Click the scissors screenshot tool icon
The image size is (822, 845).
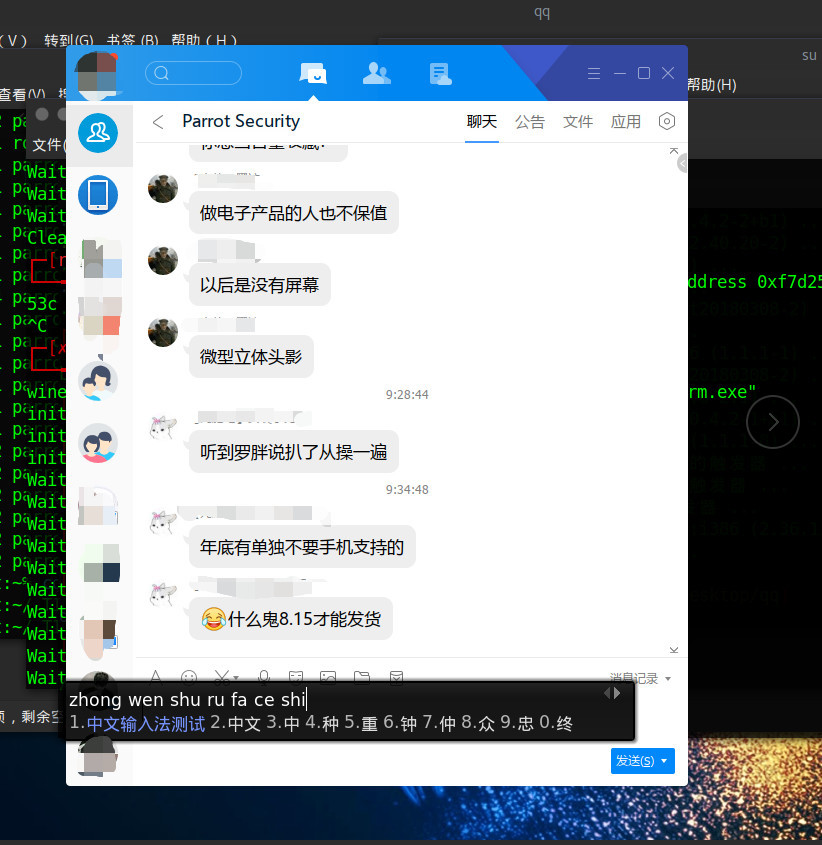point(222,677)
